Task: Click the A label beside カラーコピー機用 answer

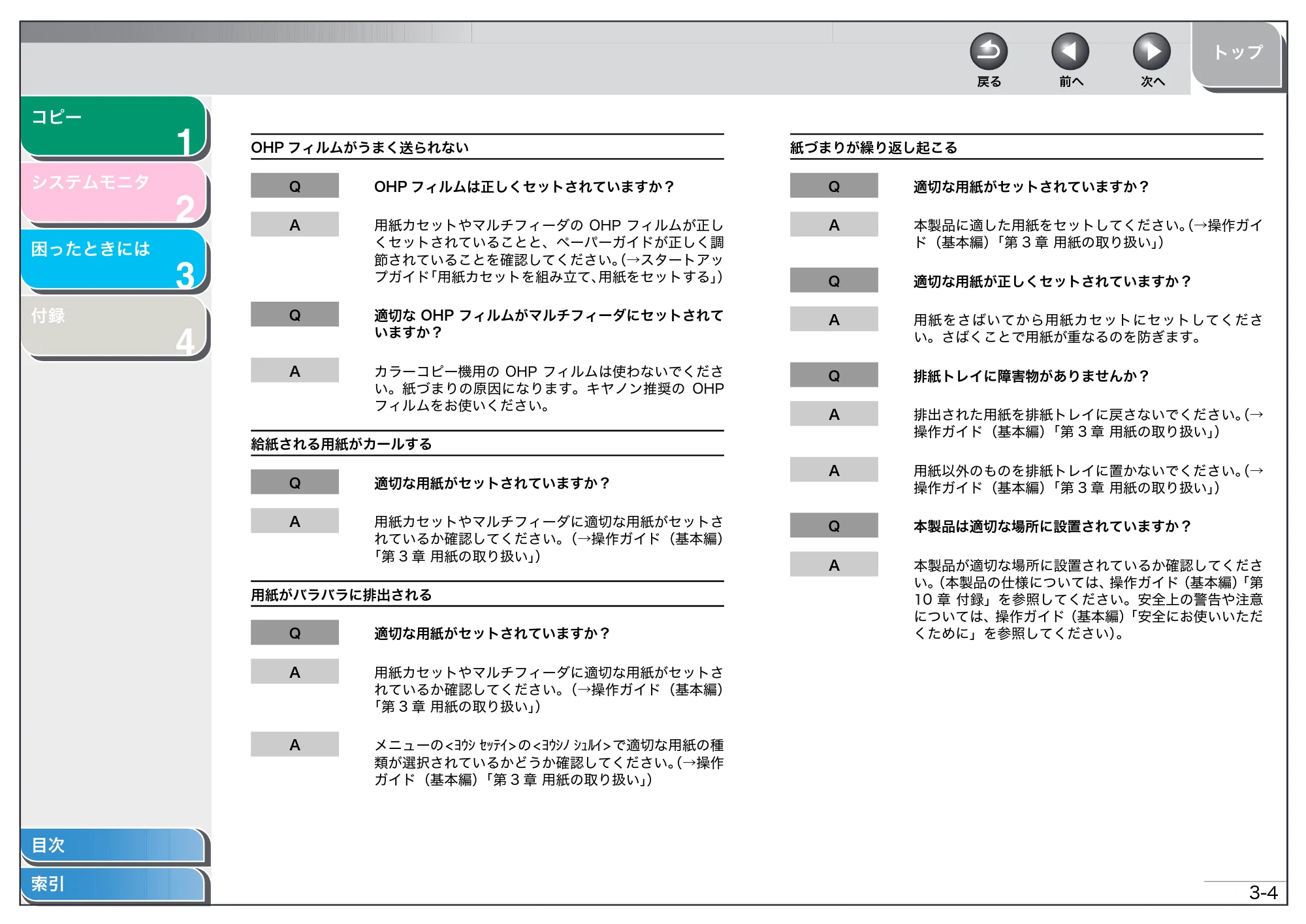Action: [295, 371]
